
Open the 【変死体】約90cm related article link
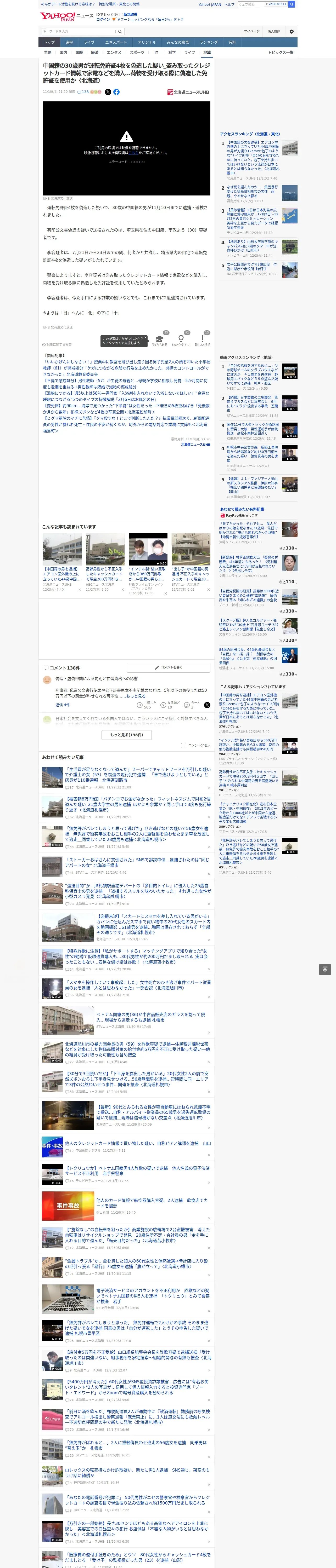pyautogui.click(x=126, y=408)
